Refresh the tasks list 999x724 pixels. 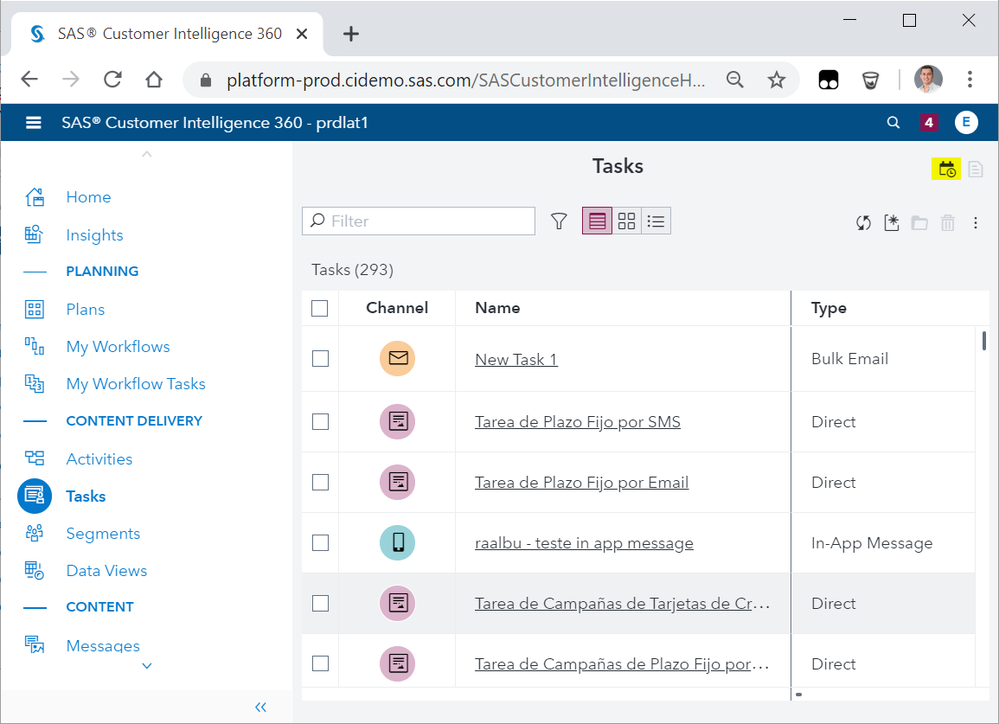[x=863, y=223]
